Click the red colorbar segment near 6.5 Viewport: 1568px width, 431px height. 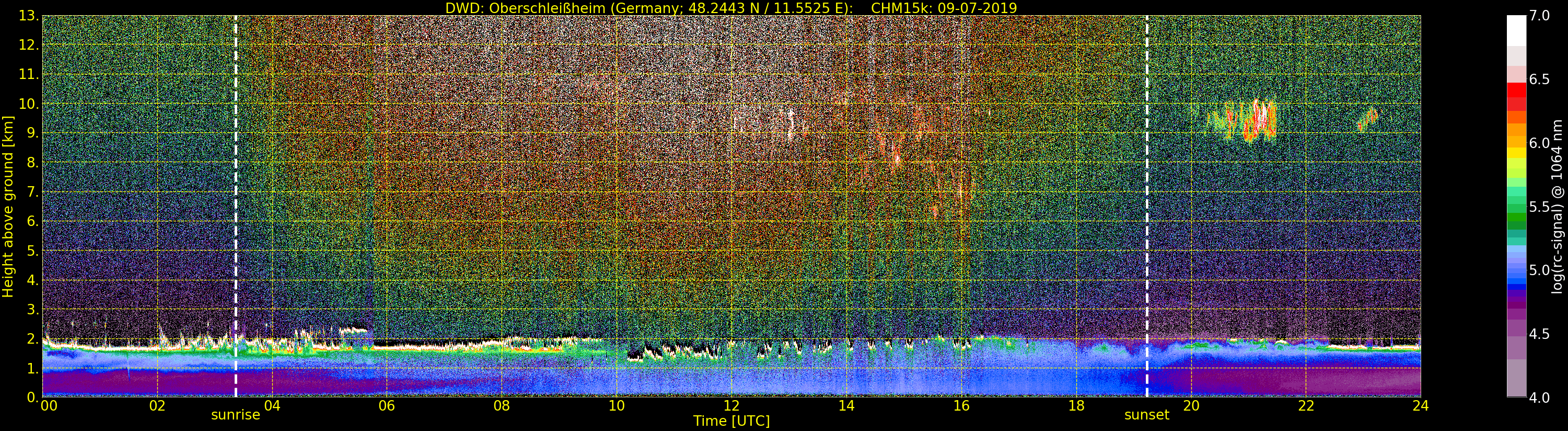(x=1516, y=90)
